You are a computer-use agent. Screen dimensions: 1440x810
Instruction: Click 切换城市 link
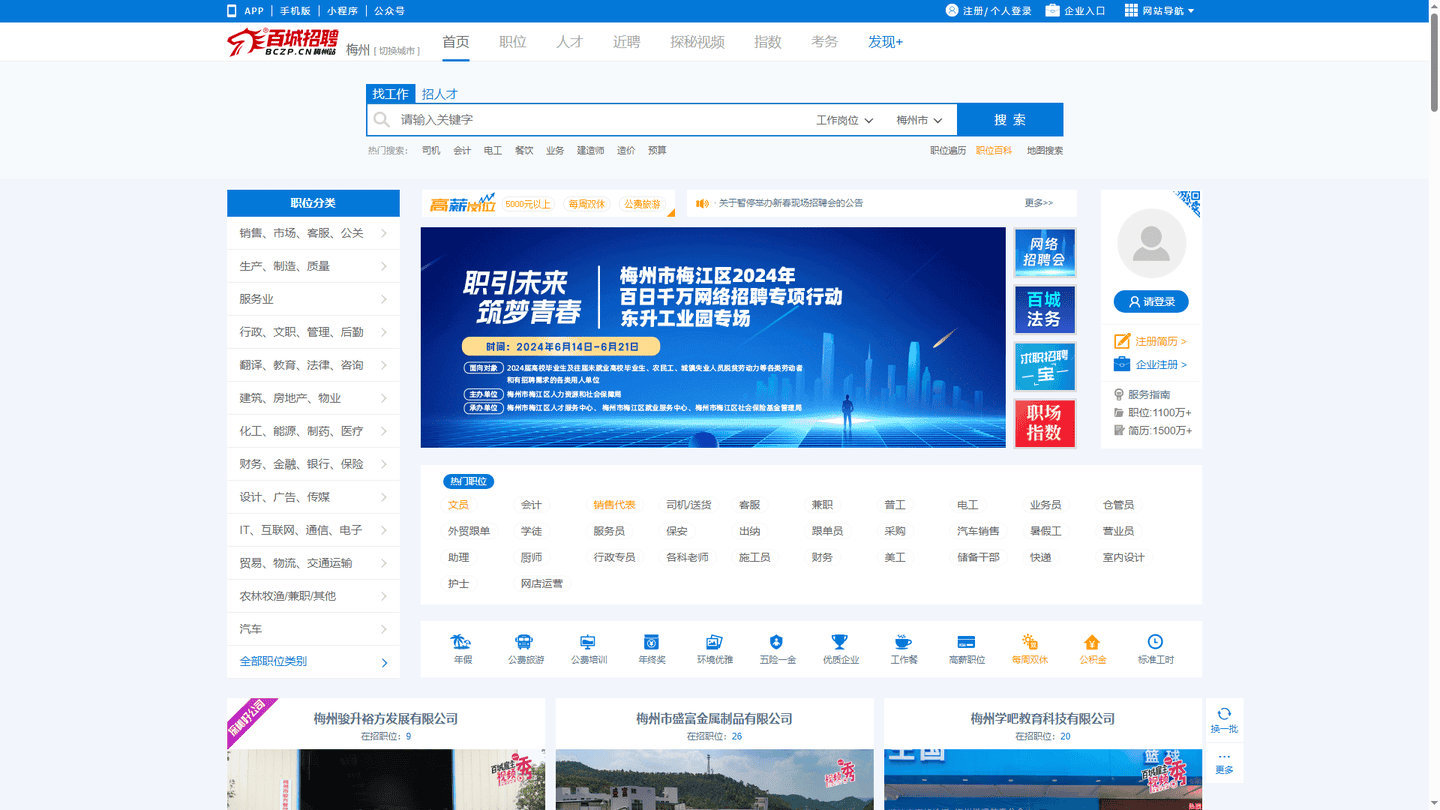click(x=397, y=50)
